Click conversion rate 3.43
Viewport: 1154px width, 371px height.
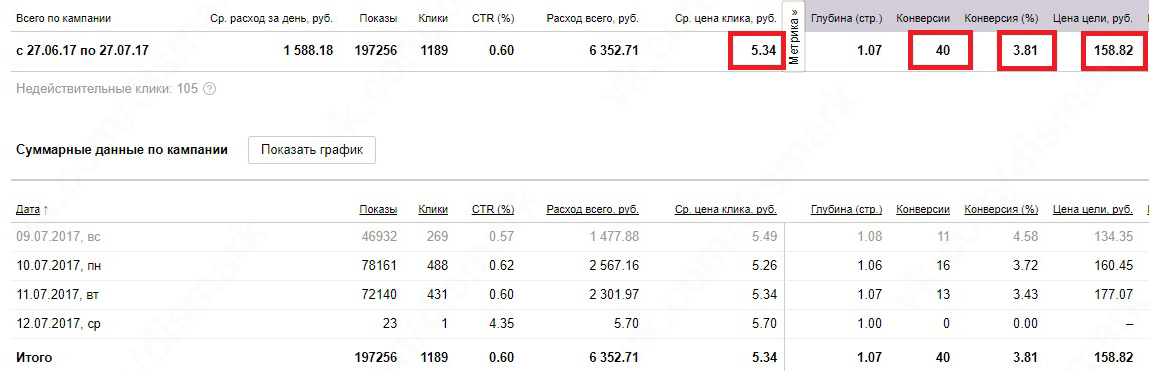click(x=1027, y=294)
